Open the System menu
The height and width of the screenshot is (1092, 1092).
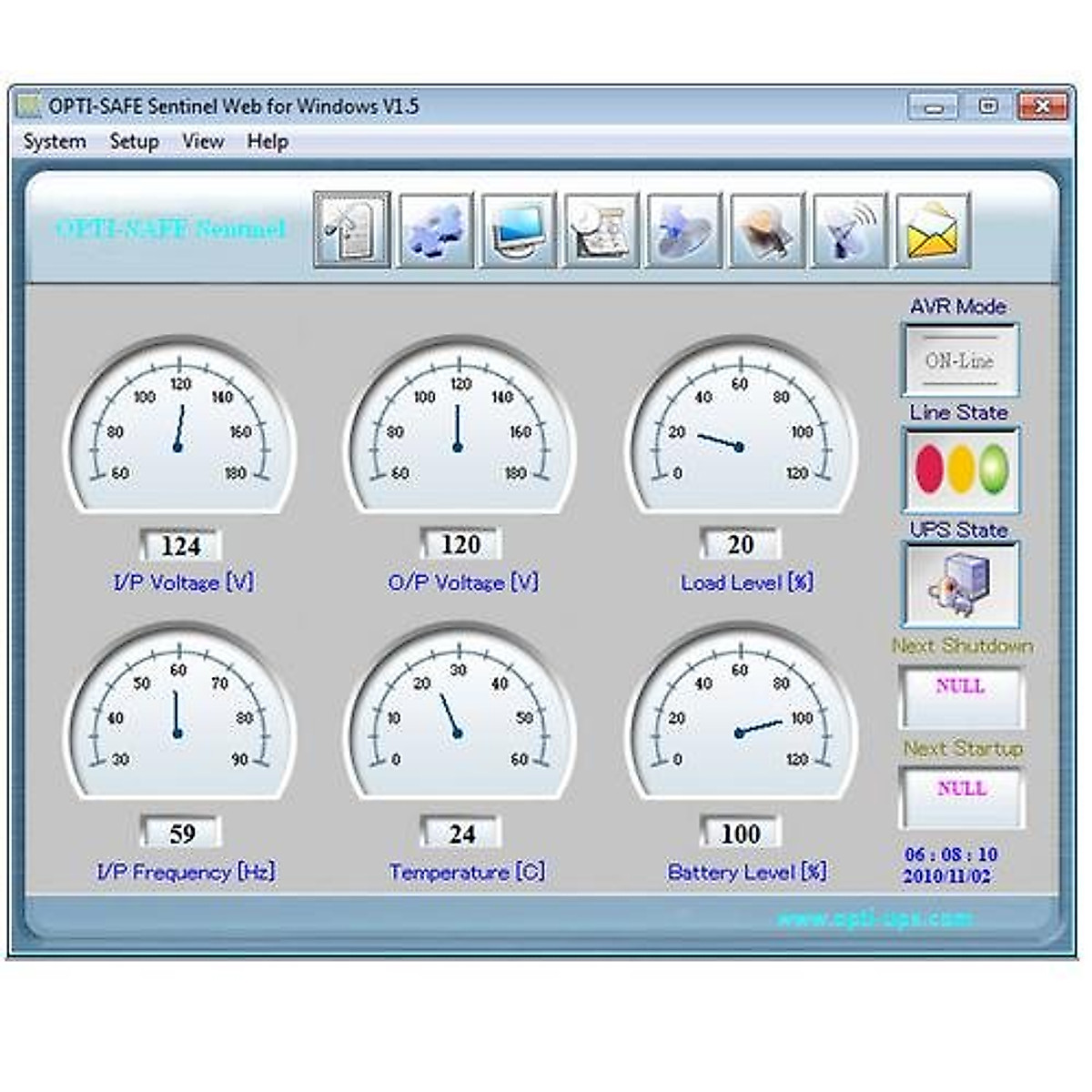pyautogui.click(x=55, y=142)
